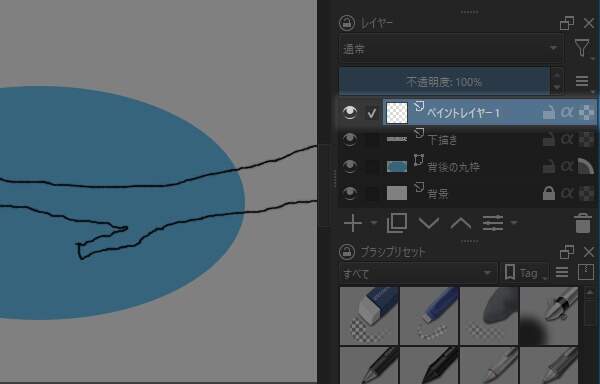The height and width of the screenshot is (384, 600).
Task: Hide the 背後の丸枠 layer via eye
Action: click(350, 166)
